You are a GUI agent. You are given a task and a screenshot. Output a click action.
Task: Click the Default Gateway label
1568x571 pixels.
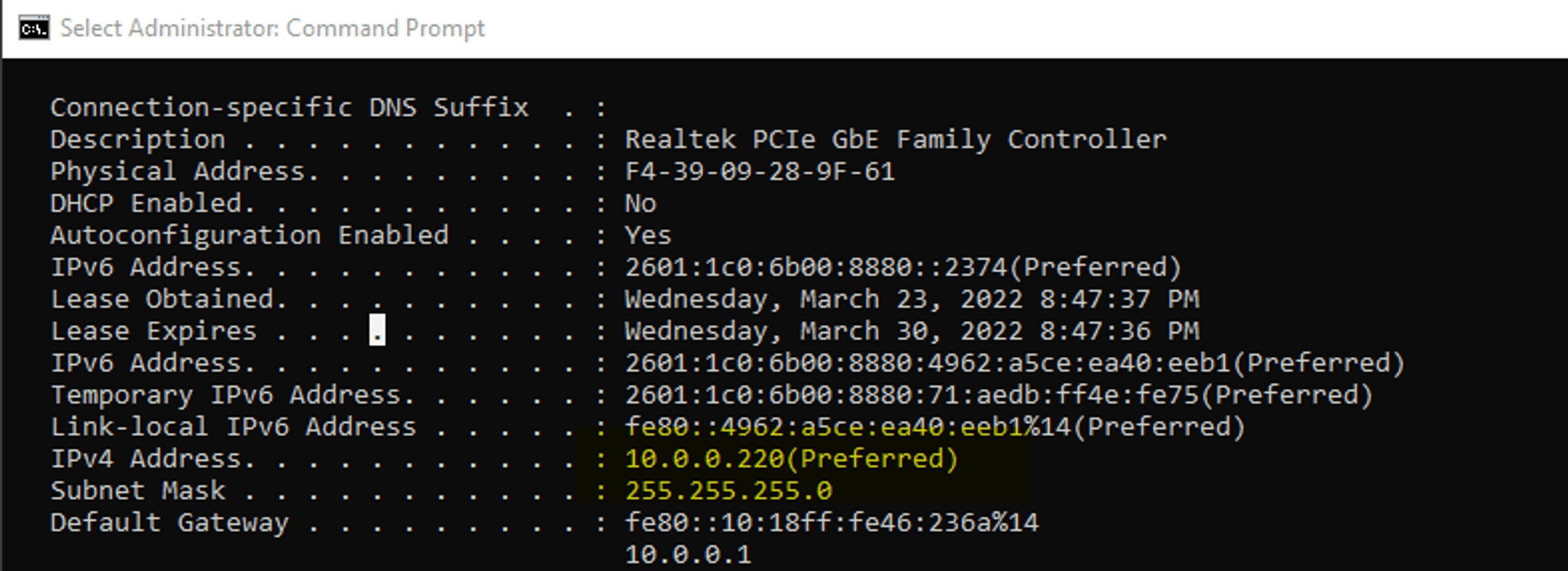(x=169, y=522)
